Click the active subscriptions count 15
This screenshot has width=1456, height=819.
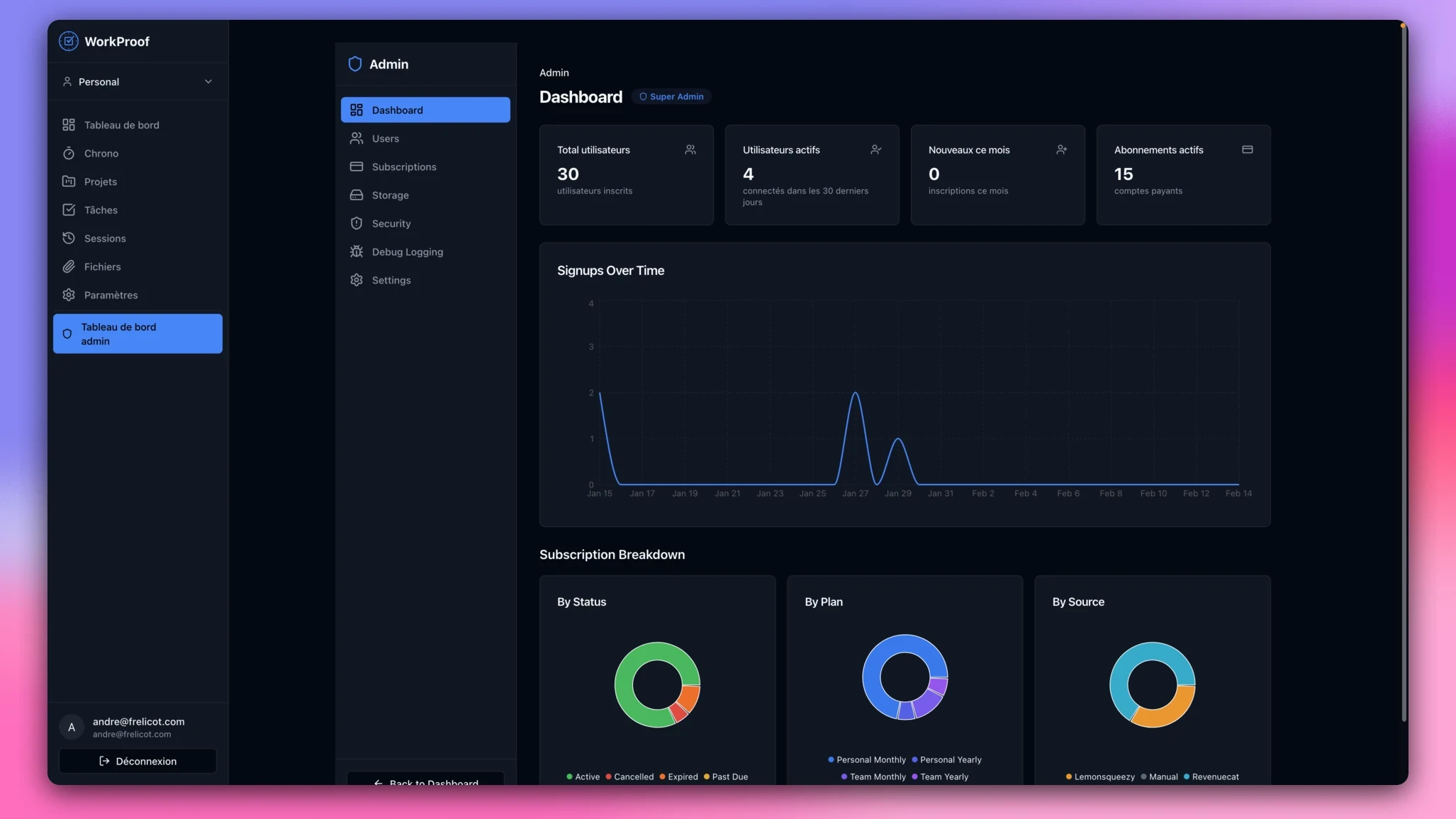(x=1124, y=174)
